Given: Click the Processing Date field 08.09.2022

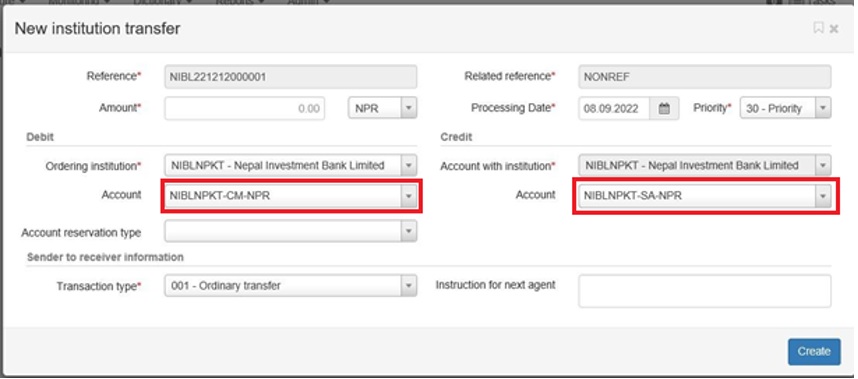Looking at the screenshot, I should tap(614, 108).
